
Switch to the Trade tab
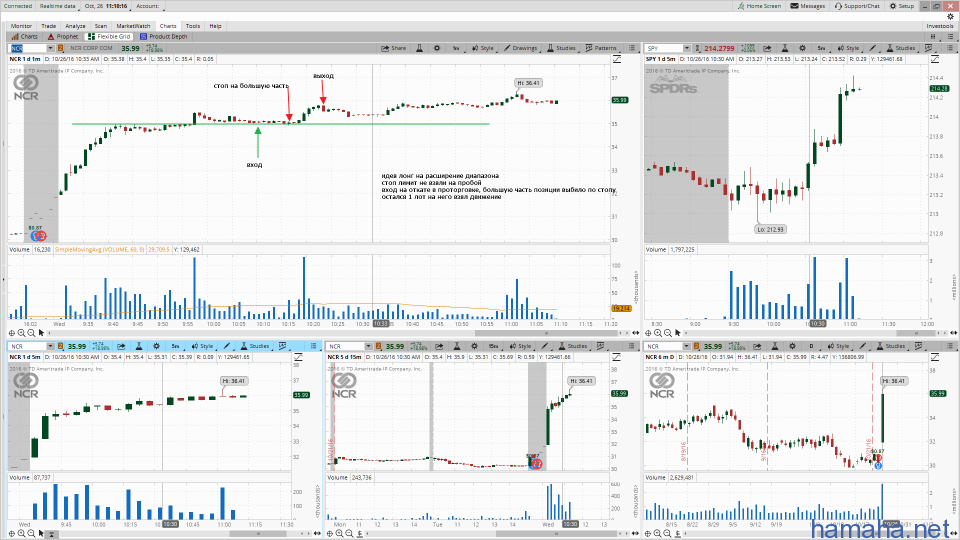48,26
